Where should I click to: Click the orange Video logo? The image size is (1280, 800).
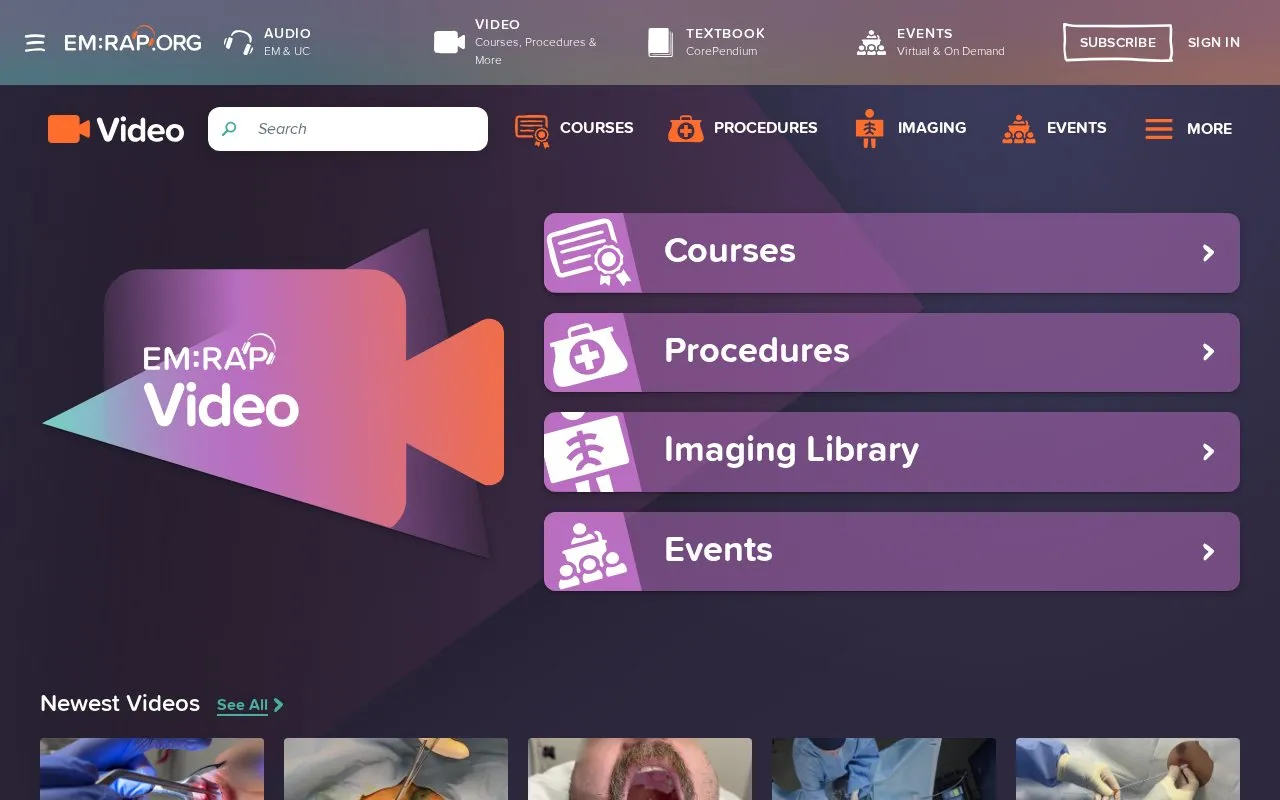click(116, 129)
